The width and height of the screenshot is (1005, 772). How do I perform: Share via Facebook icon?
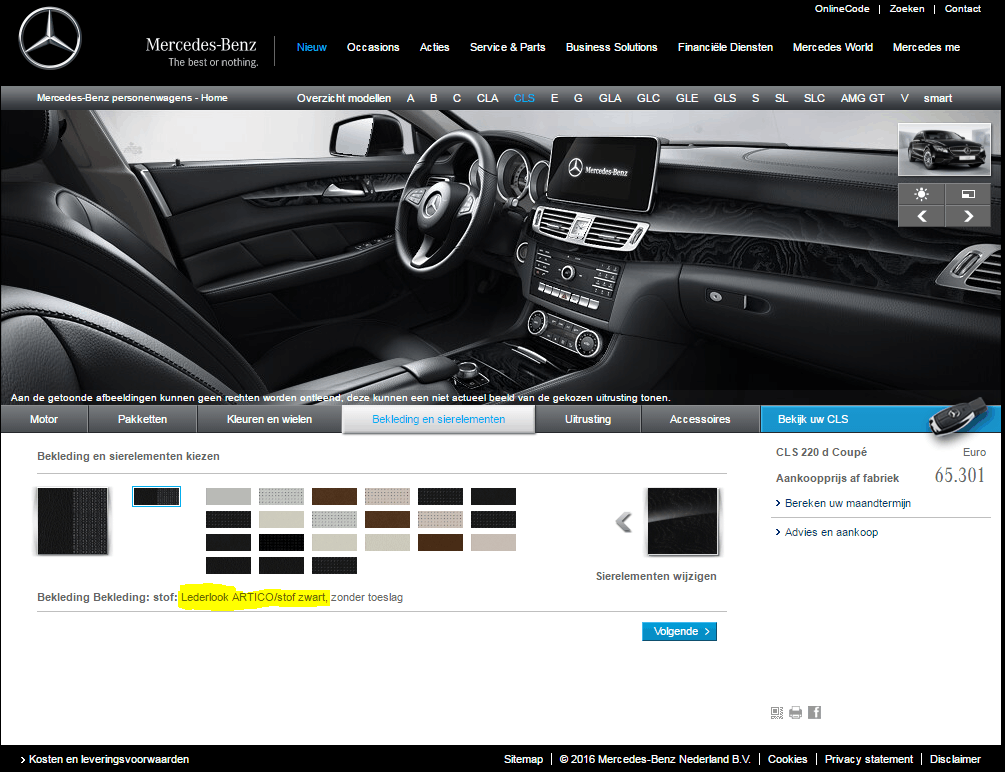[x=814, y=712]
